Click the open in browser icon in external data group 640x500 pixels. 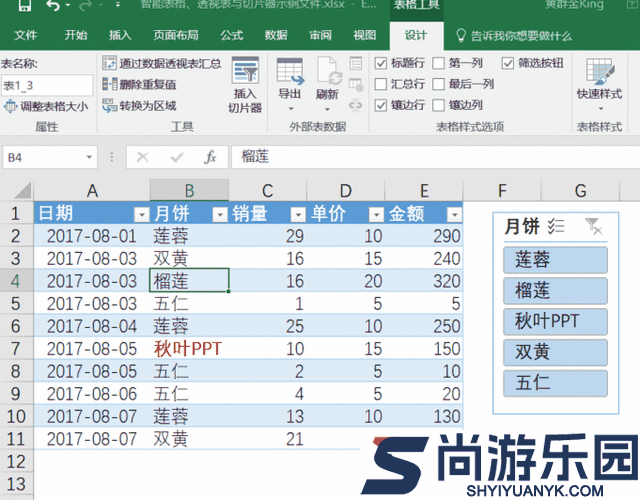pos(356,85)
